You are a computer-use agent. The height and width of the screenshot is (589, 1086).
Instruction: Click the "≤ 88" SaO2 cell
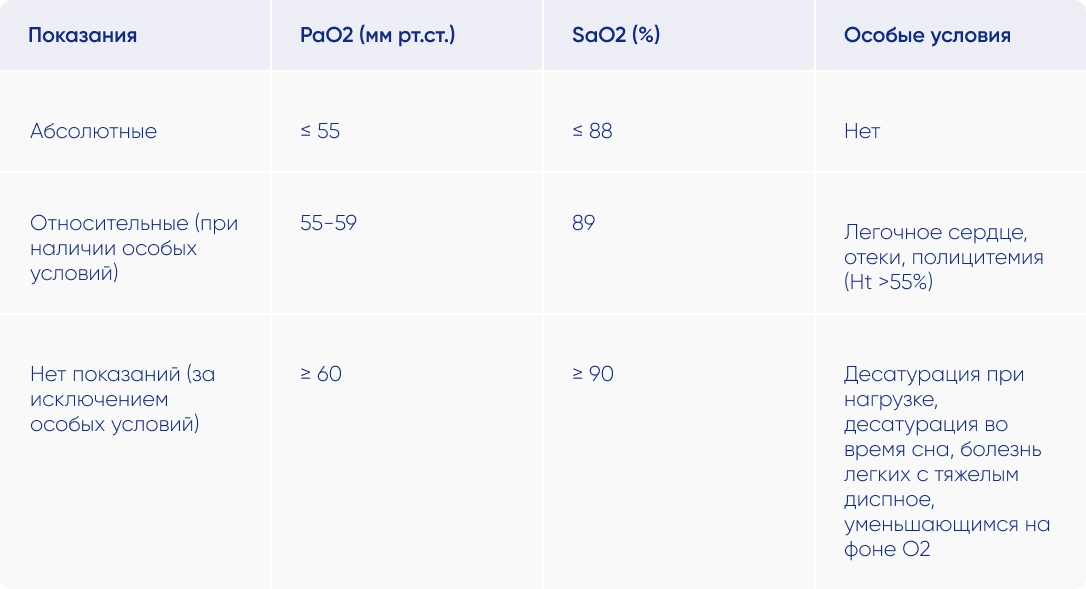(592, 131)
